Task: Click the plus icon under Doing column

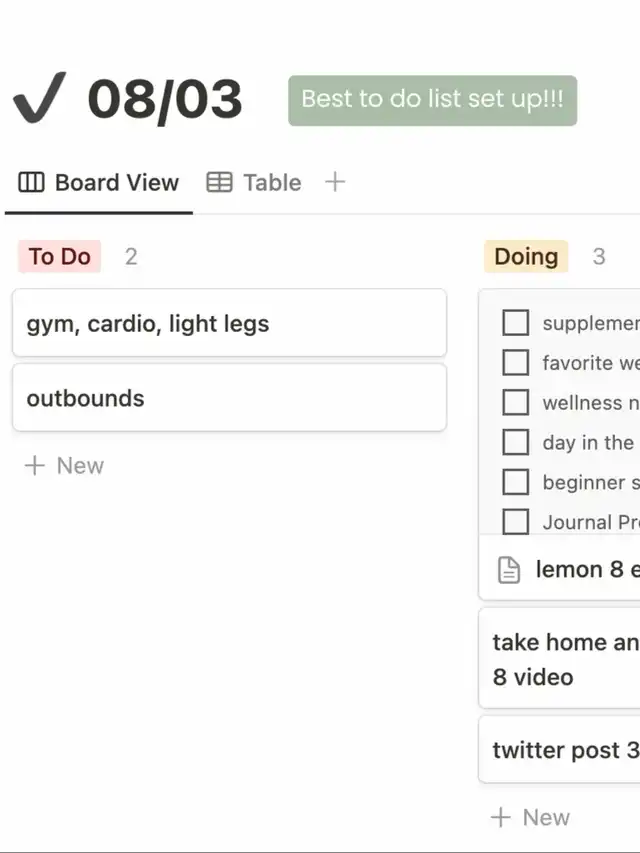Action: [501, 818]
